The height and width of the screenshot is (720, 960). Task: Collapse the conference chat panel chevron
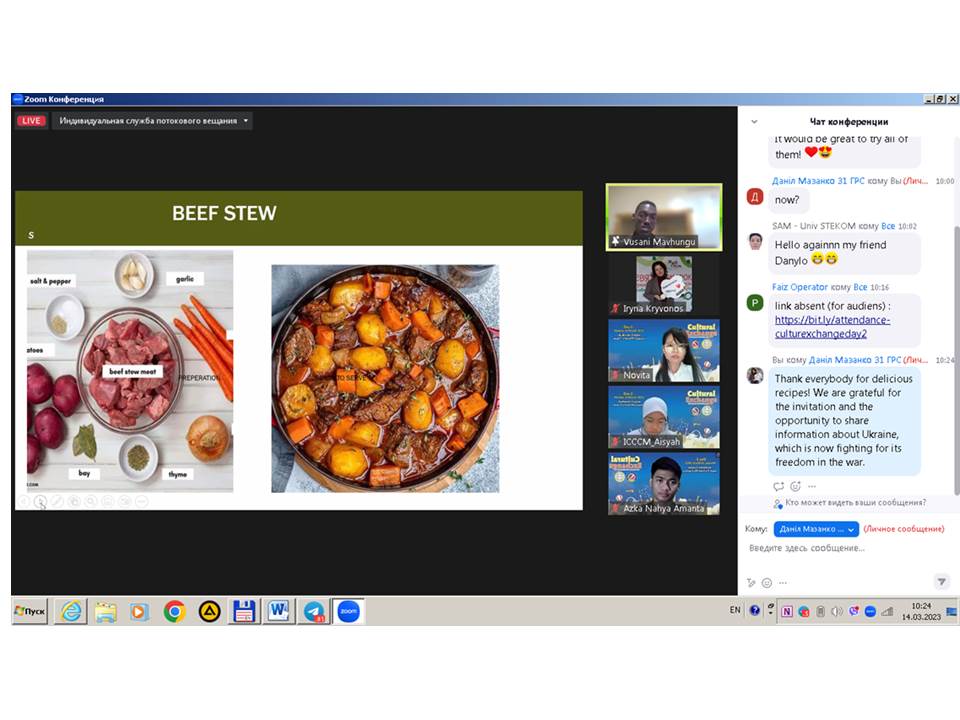[x=754, y=121]
